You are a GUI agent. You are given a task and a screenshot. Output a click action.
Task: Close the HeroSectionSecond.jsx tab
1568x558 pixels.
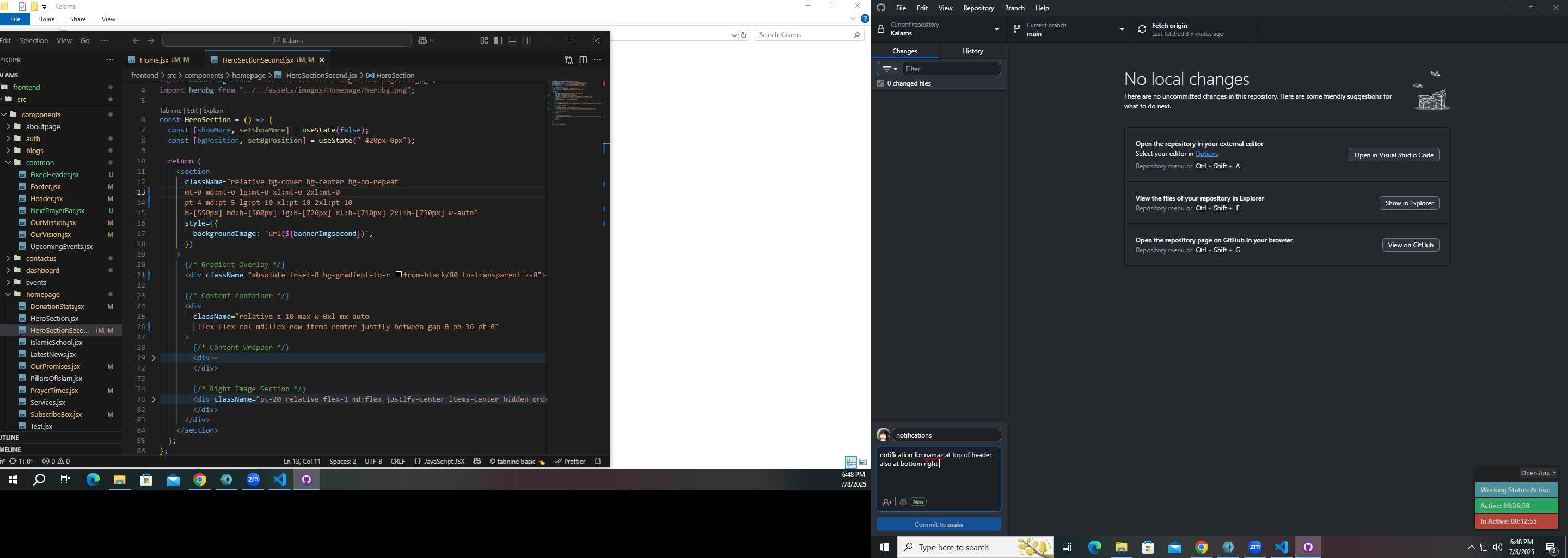click(322, 60)
